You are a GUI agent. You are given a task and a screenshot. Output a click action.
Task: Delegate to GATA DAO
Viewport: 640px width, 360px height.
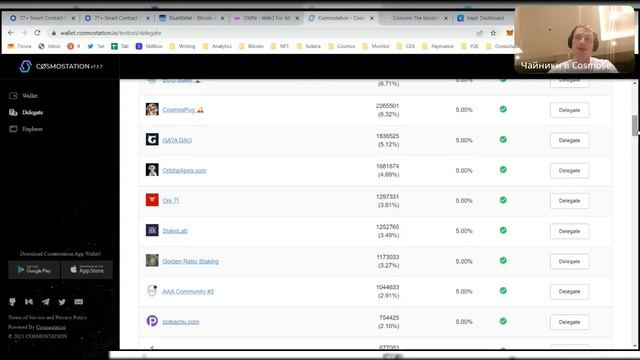coord(569,140)
